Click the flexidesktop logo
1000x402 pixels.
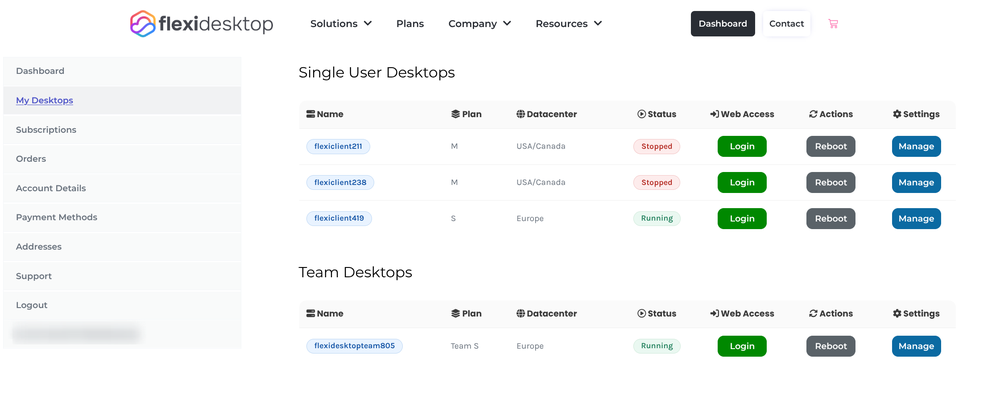click(202, 24)
